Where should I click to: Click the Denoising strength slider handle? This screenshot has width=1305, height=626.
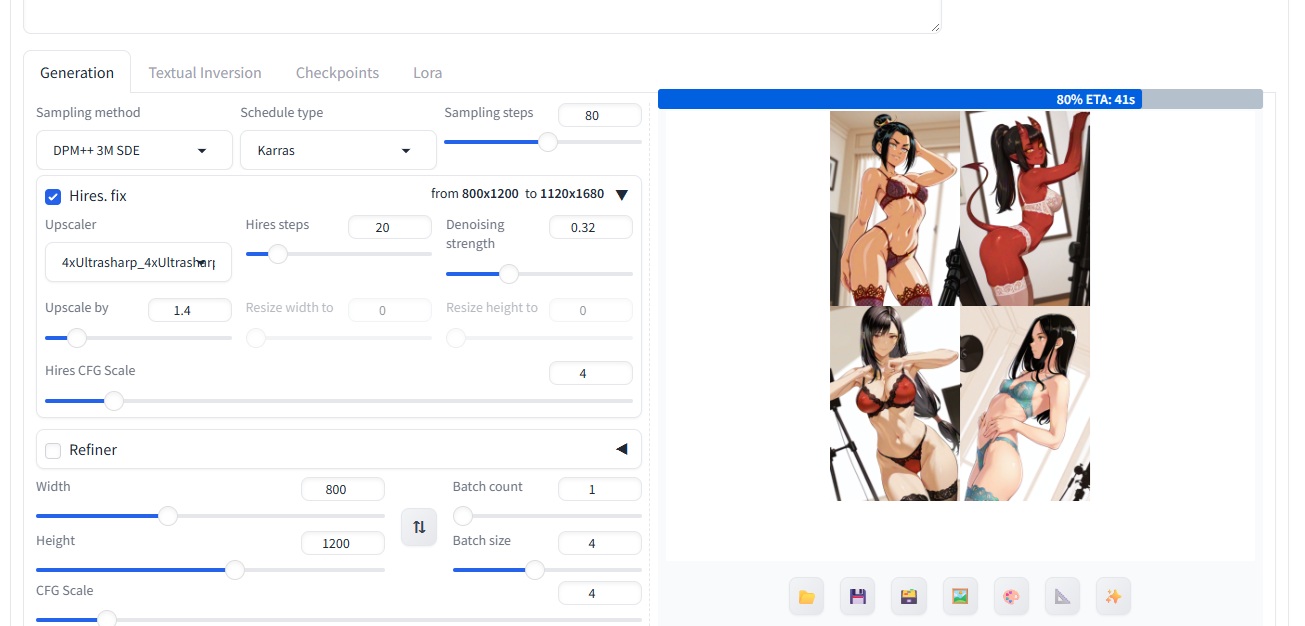point(509,274)
